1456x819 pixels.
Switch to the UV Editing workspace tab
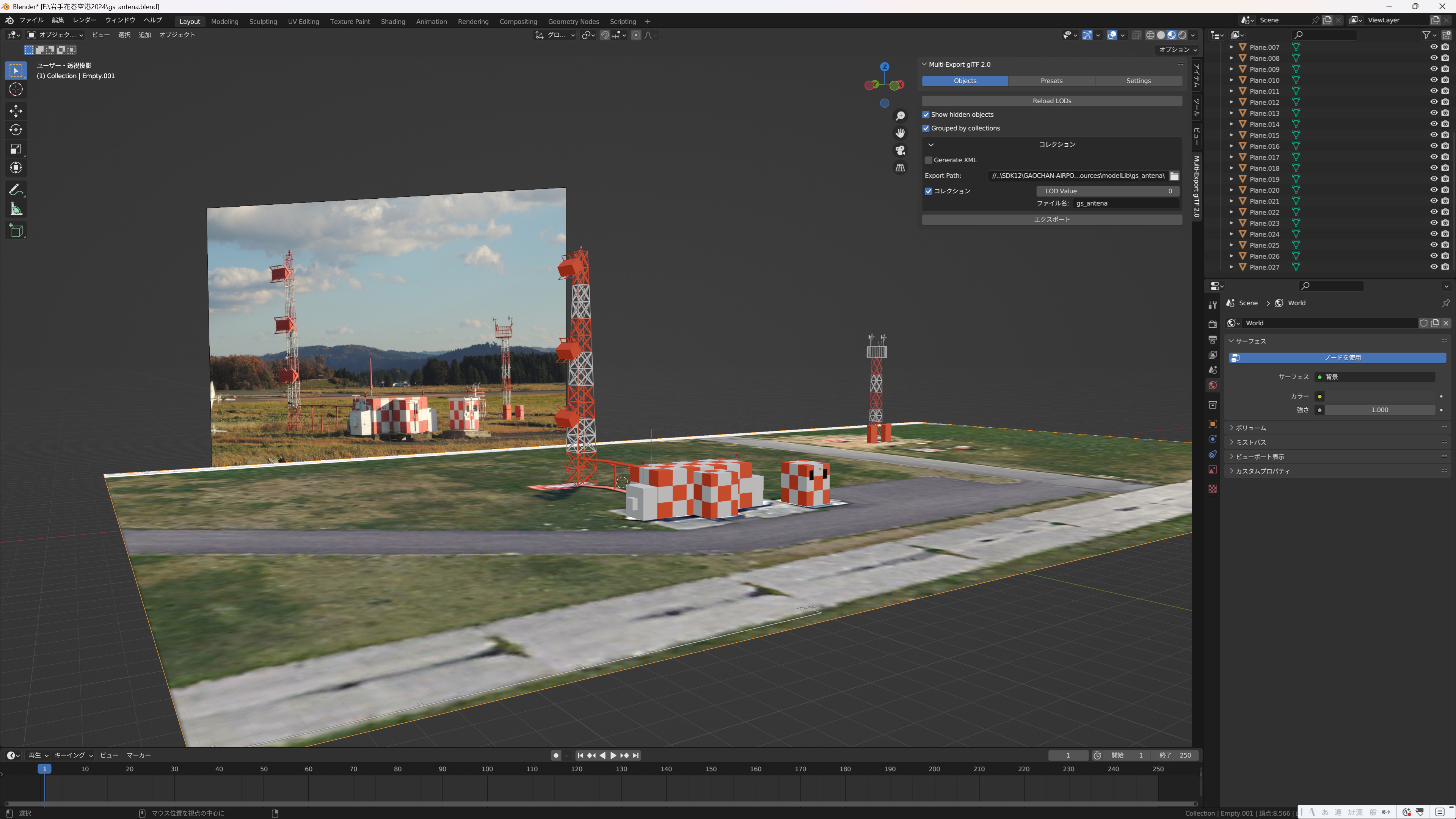303,22
